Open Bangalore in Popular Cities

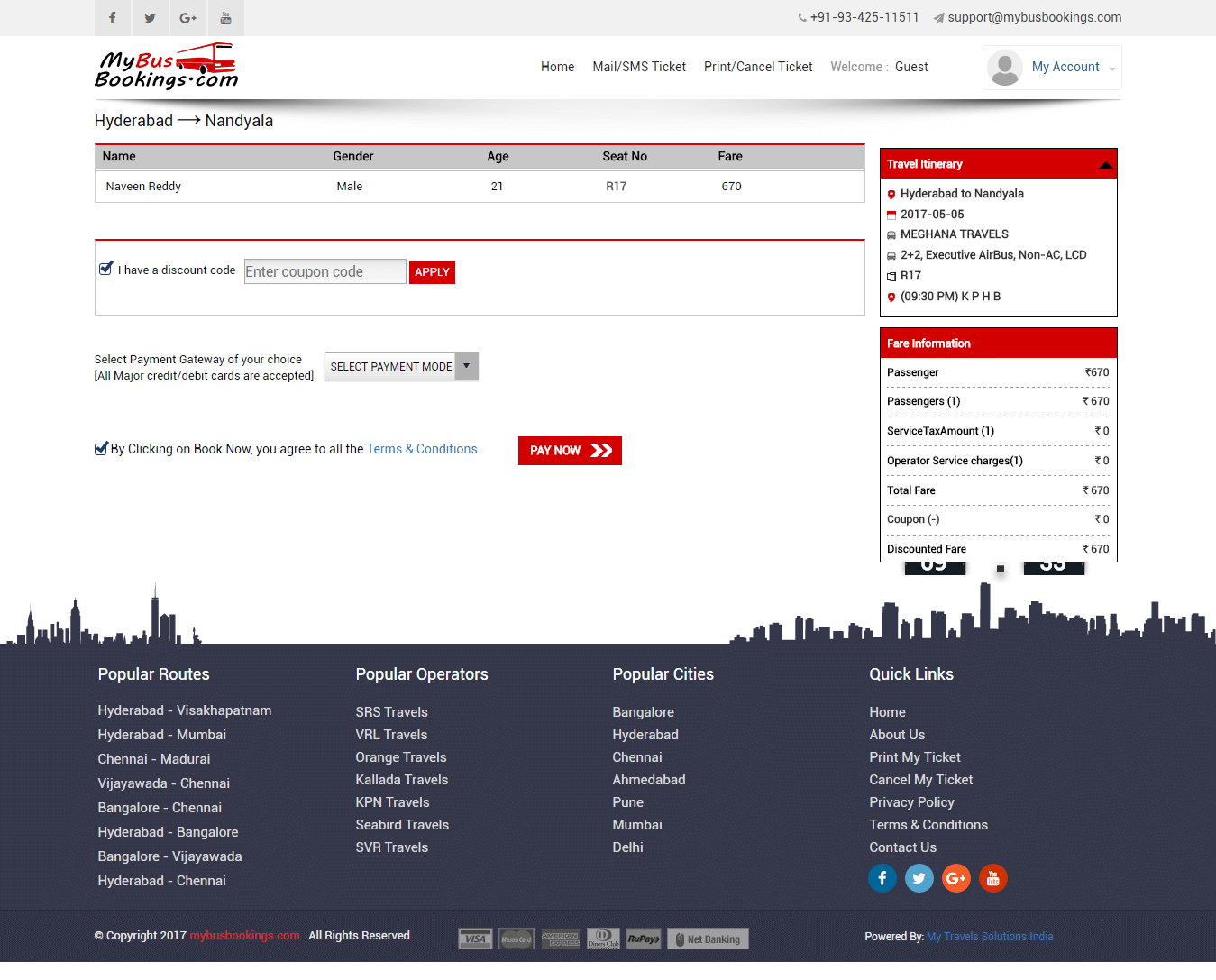point(644,712)
